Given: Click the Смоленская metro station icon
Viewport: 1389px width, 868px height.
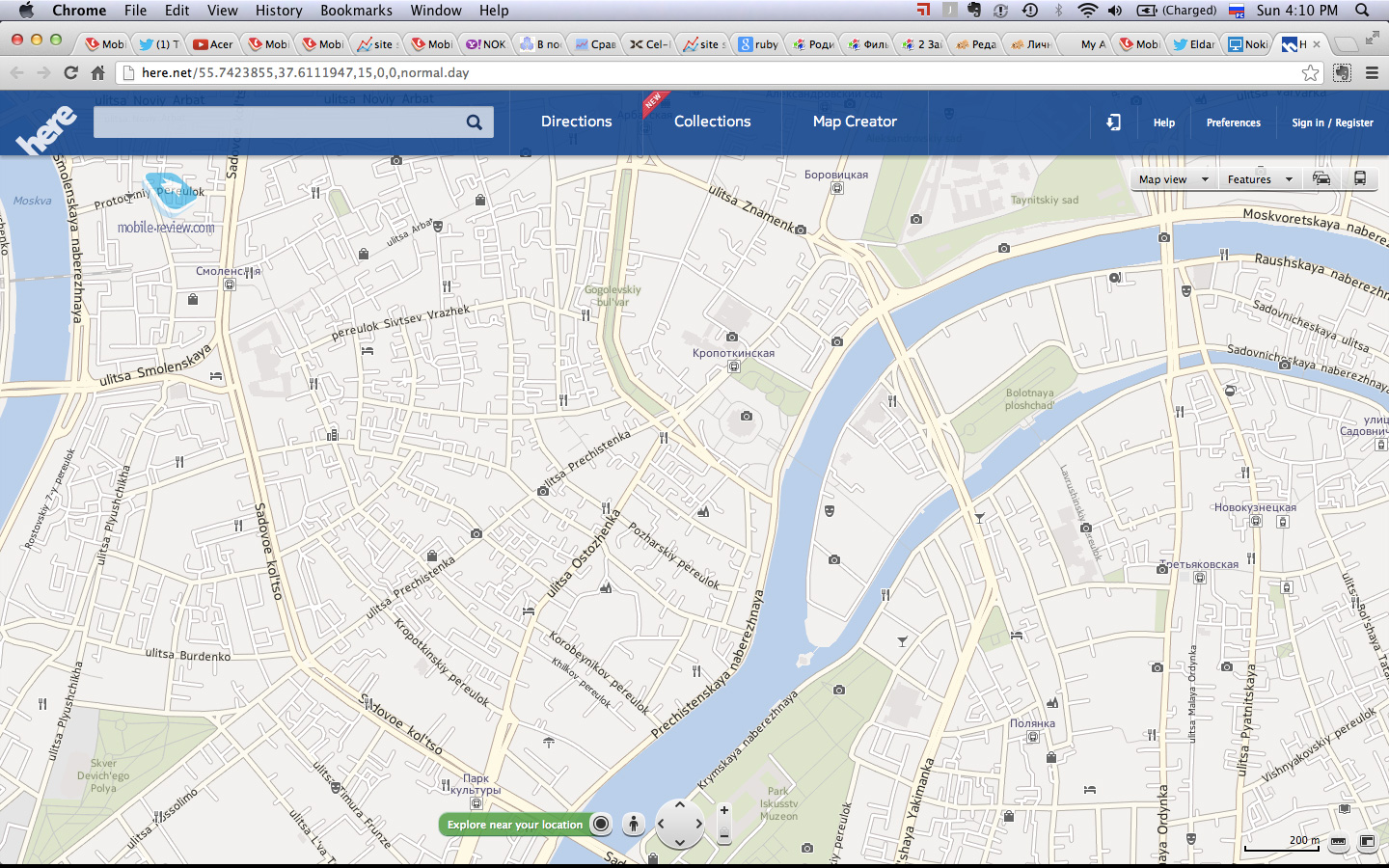Looking at the screenshot, I should coord(230,285).
